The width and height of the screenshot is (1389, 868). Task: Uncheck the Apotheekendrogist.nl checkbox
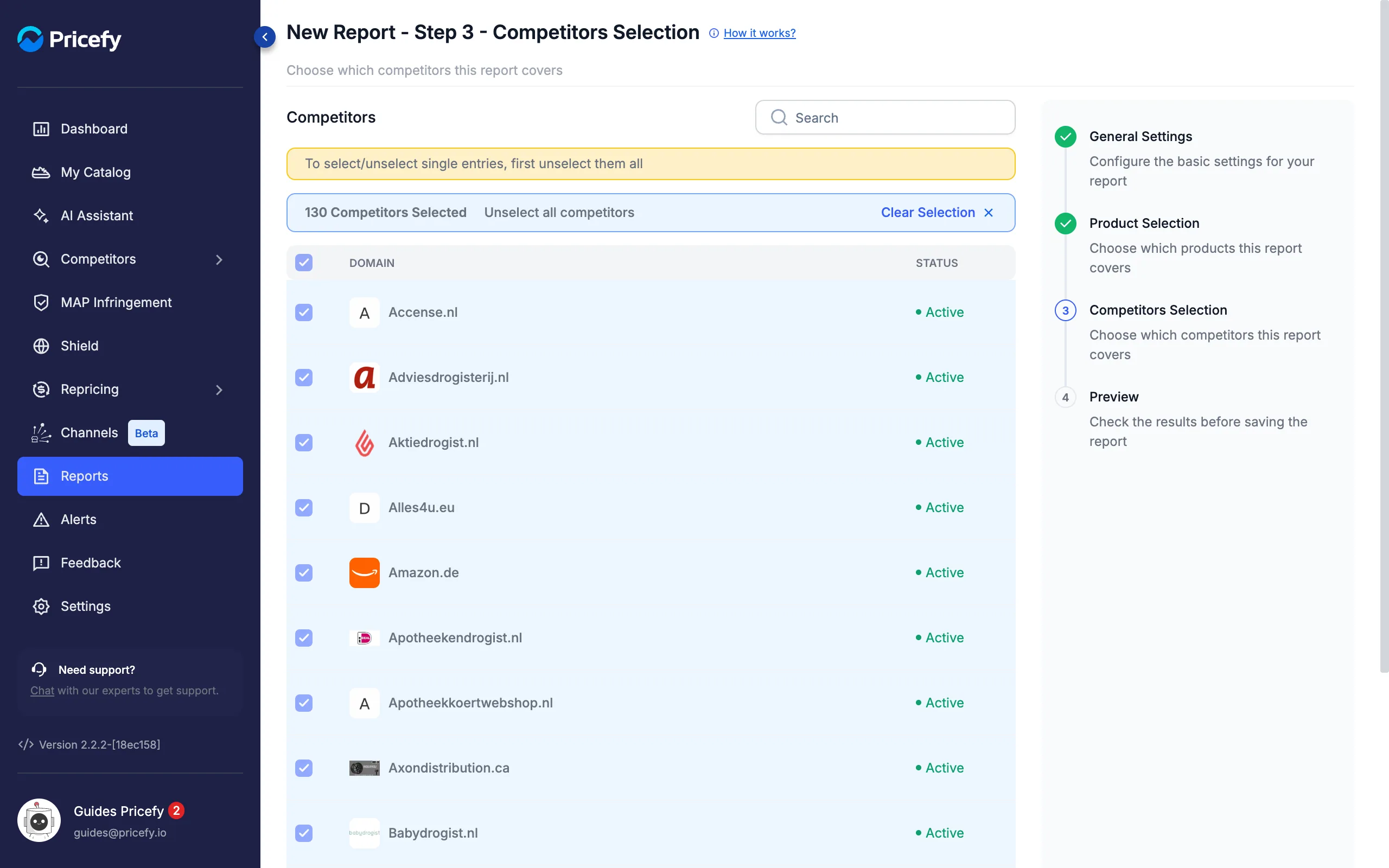pyautogui.click(x=304, y=638)
